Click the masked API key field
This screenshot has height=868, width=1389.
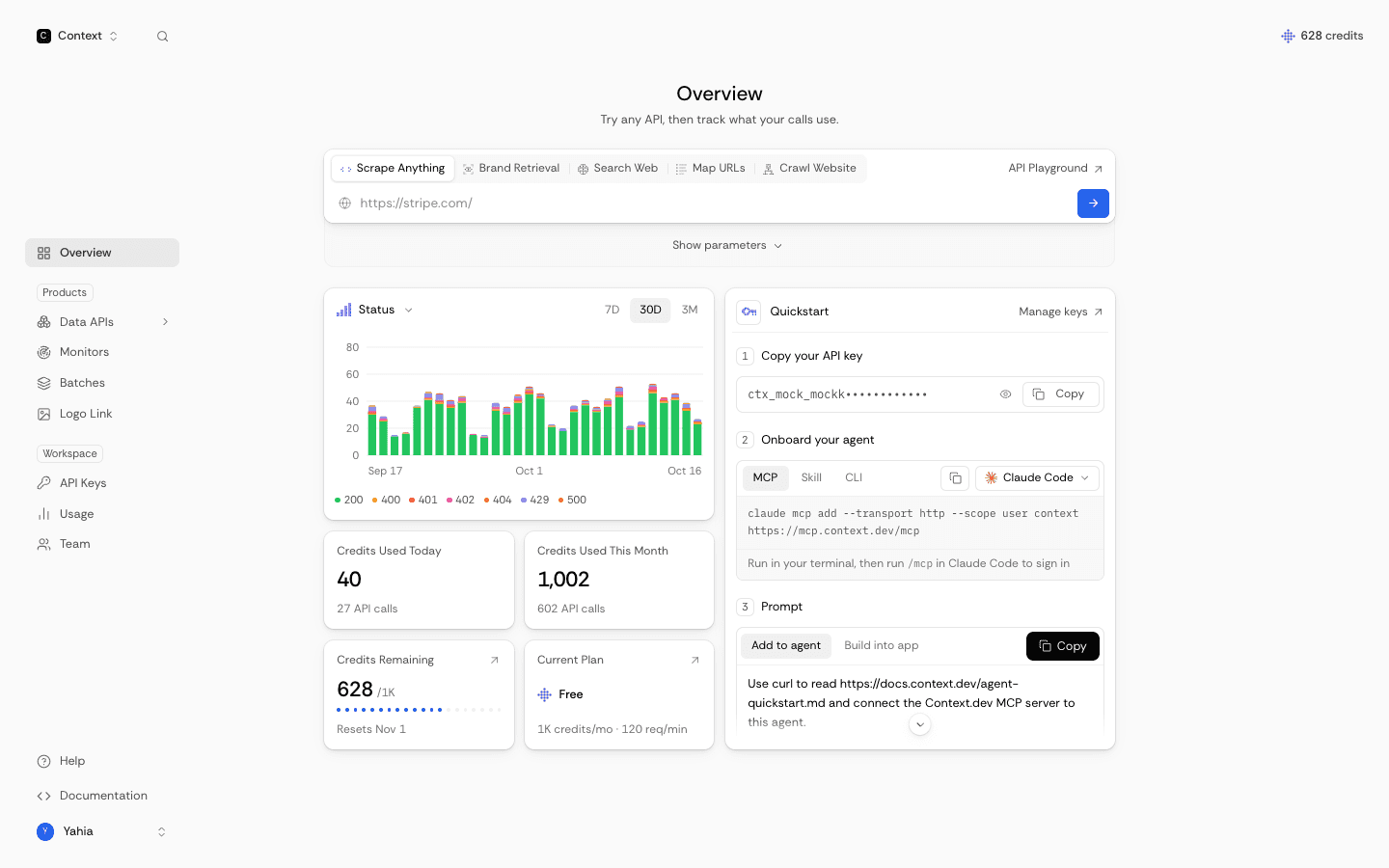920,394
